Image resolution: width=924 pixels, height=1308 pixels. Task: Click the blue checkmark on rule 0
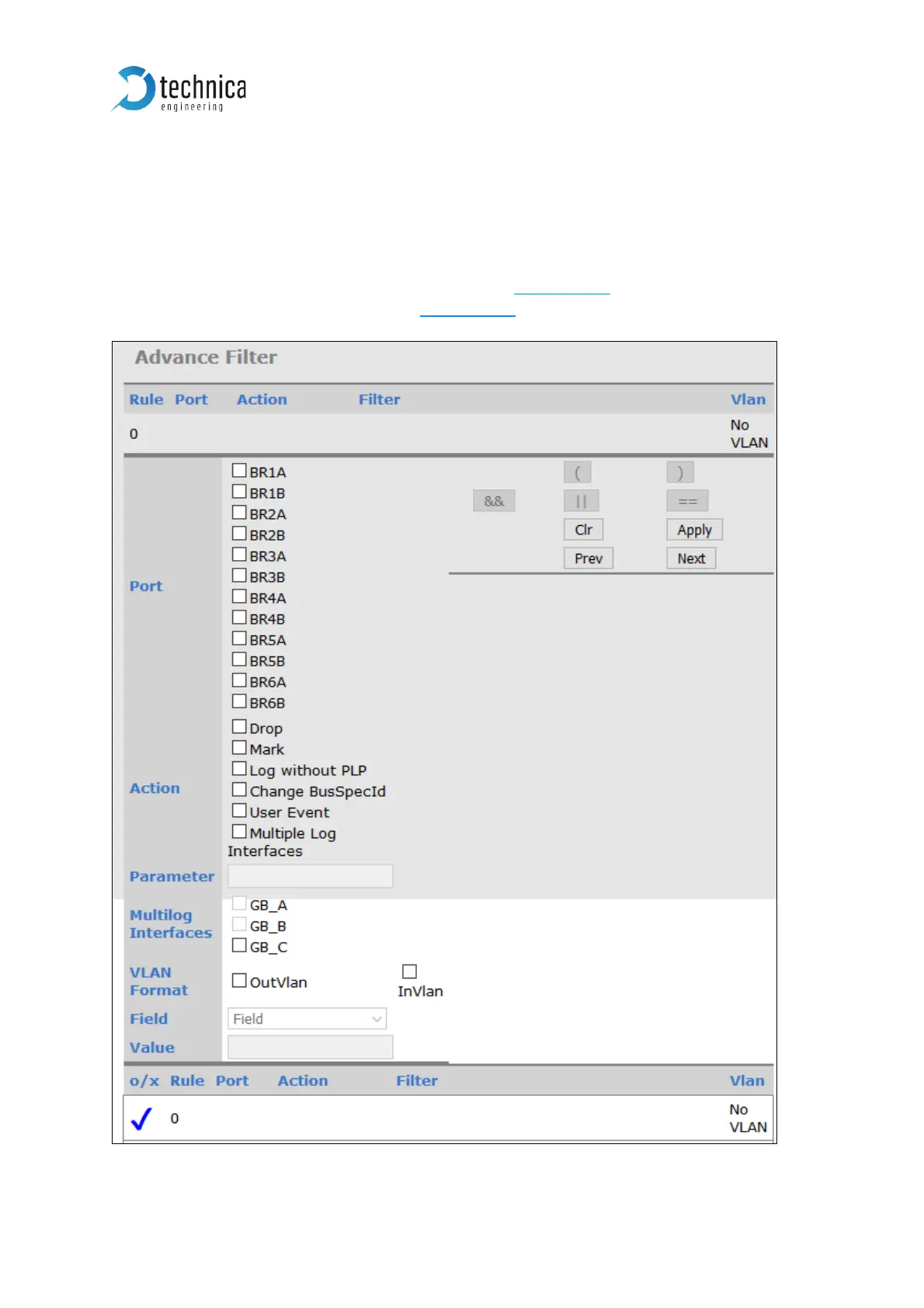click(x=141, y=1118)
